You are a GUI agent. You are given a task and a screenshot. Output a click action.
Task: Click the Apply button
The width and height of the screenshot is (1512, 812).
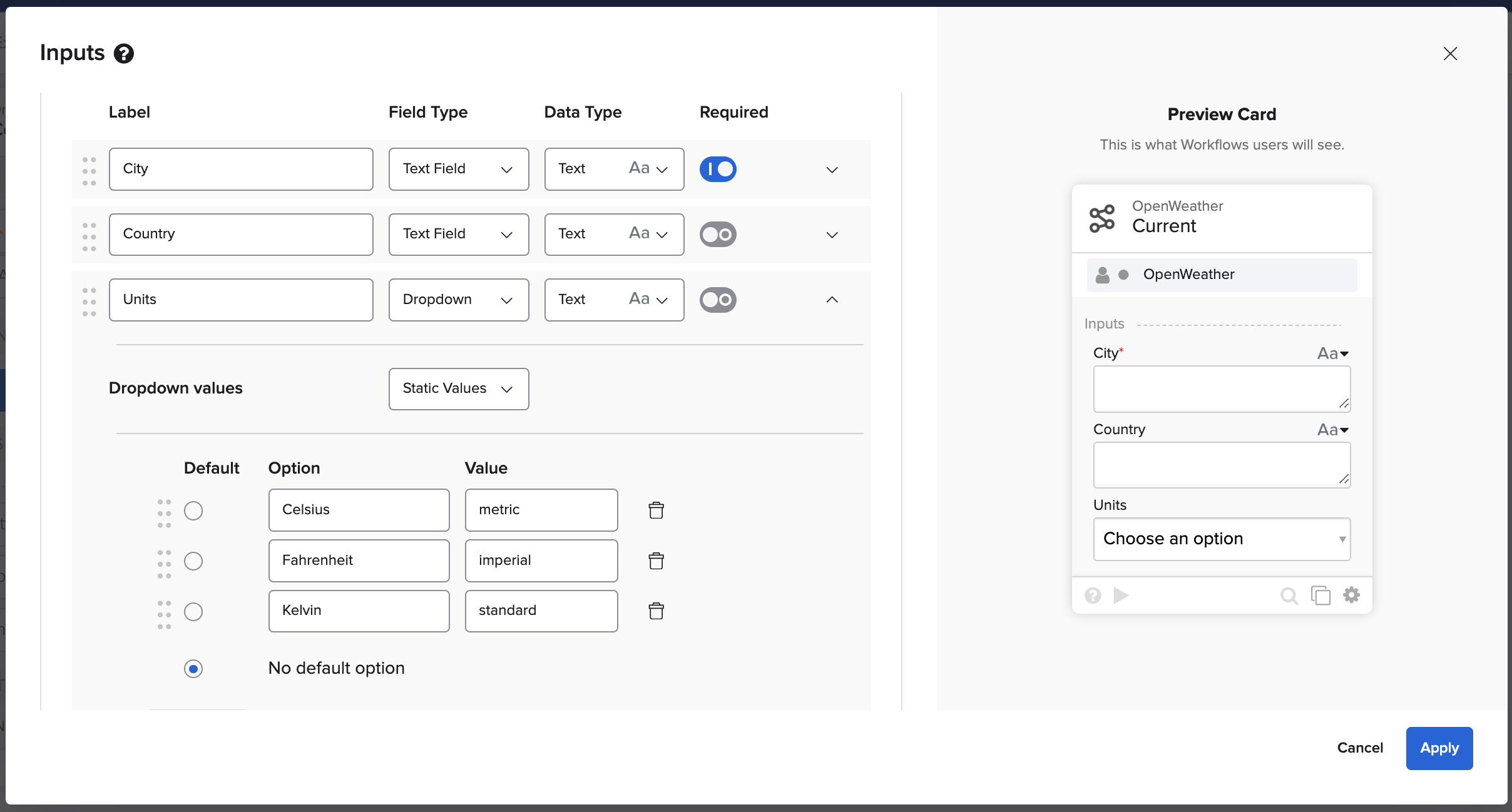coord(1439,748)
